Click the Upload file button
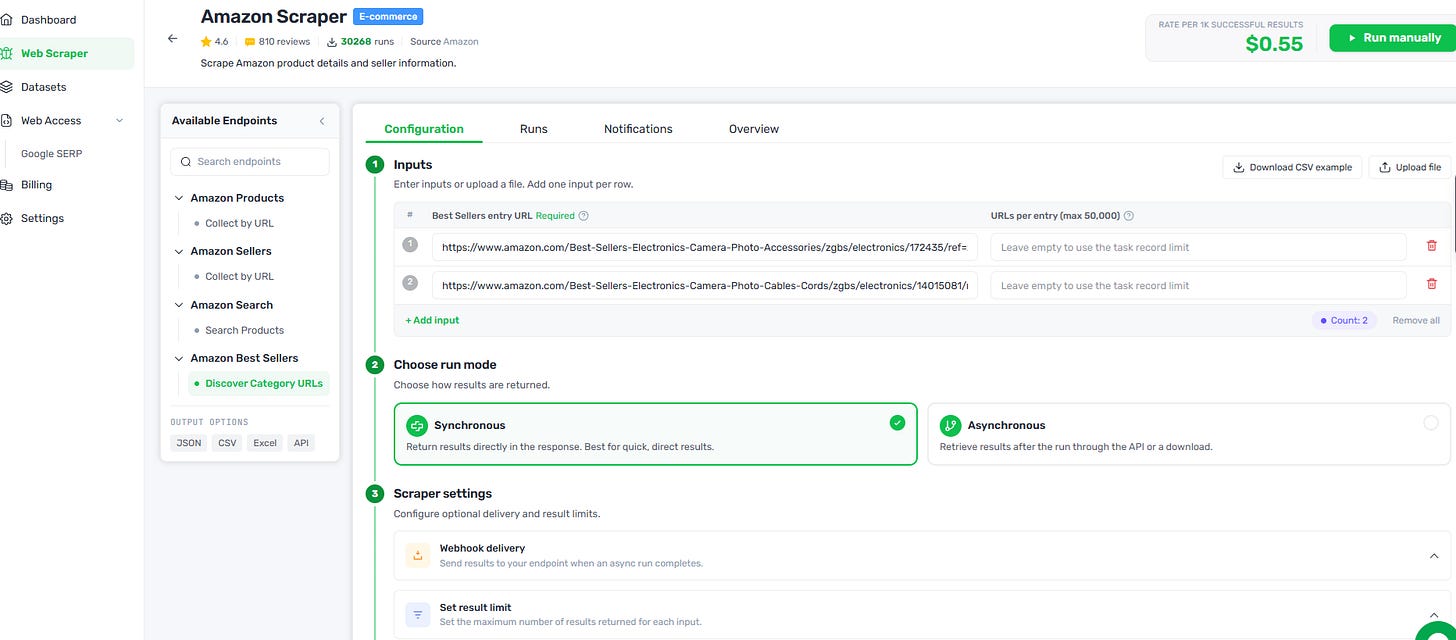 point(1410,167)
